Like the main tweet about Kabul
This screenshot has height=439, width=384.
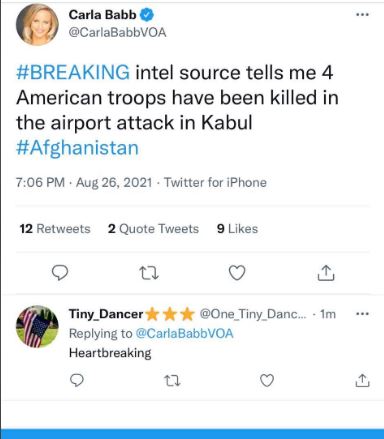click(x=237, y=273)
